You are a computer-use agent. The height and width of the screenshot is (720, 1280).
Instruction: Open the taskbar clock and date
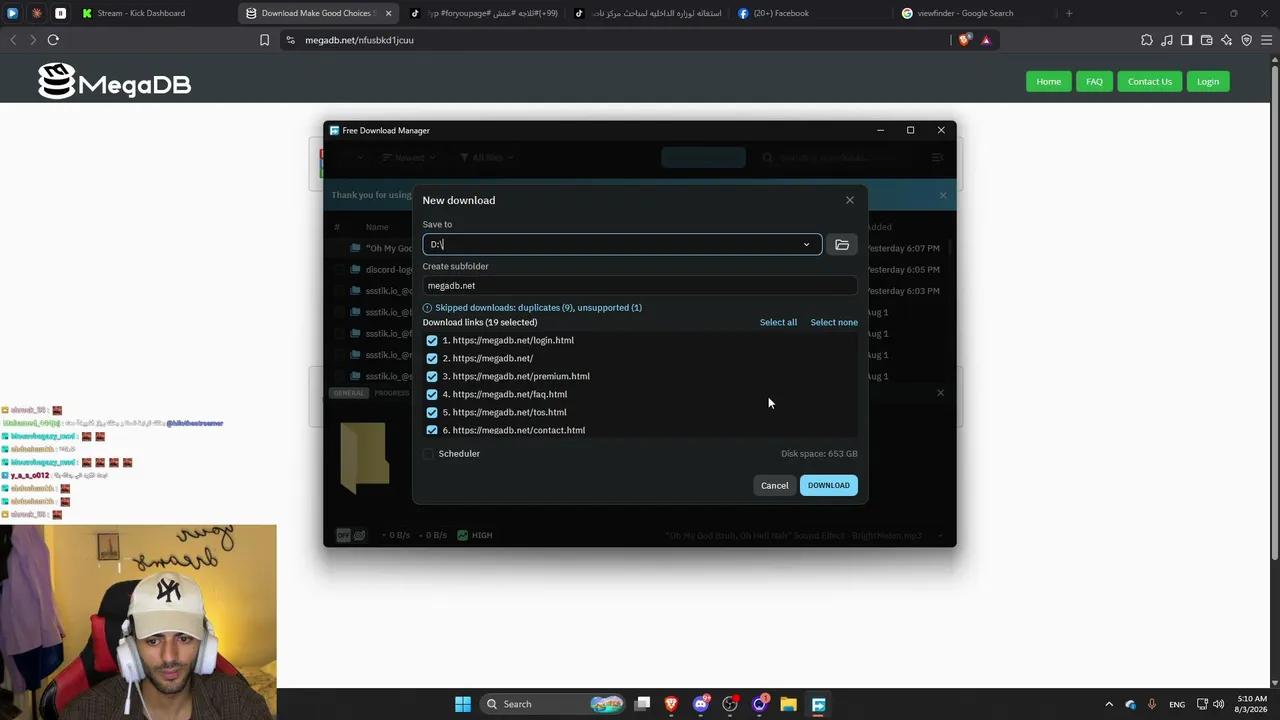click(x=1251, y=704)
